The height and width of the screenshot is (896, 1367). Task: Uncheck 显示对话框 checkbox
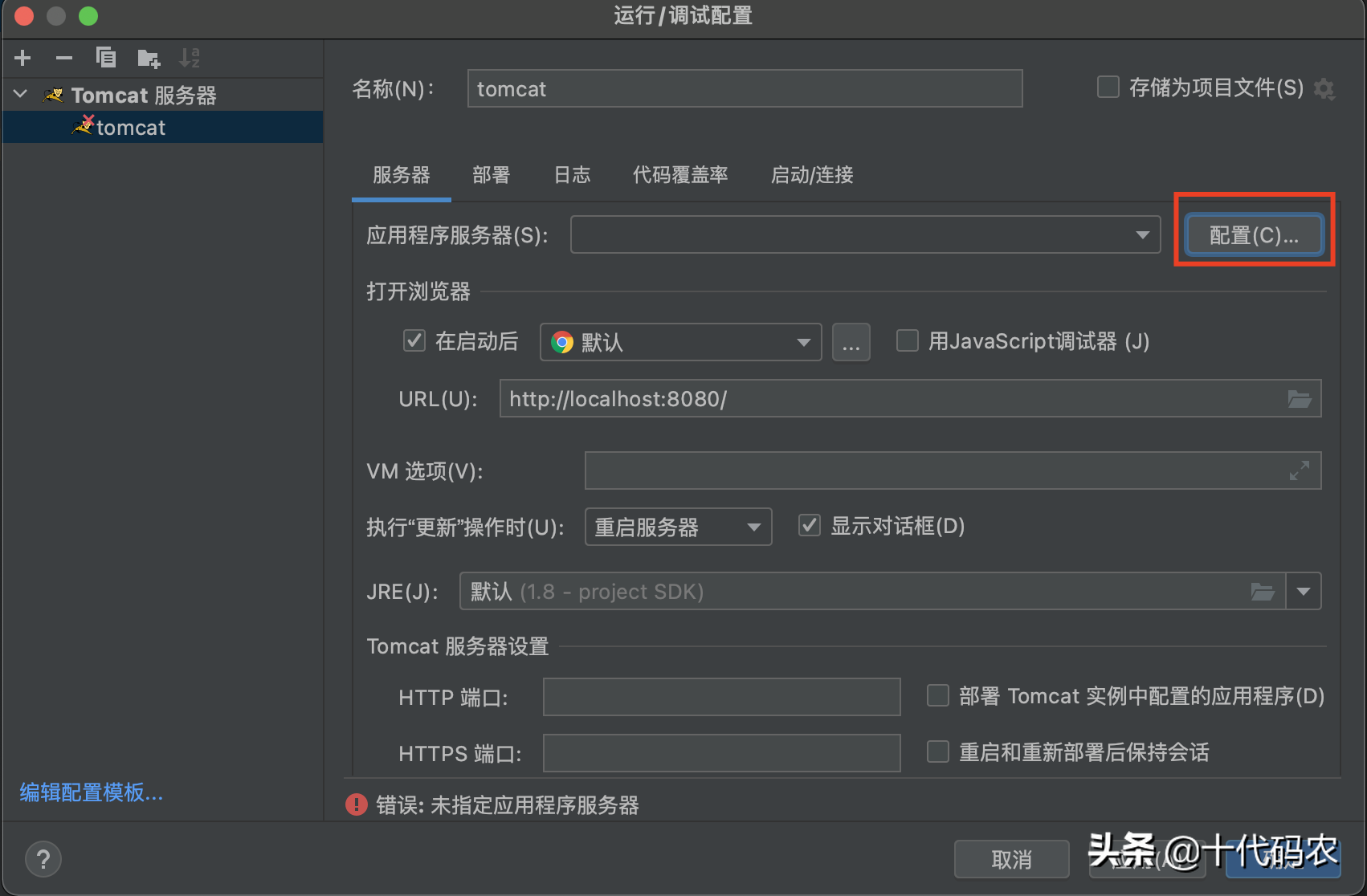(810, 526)
